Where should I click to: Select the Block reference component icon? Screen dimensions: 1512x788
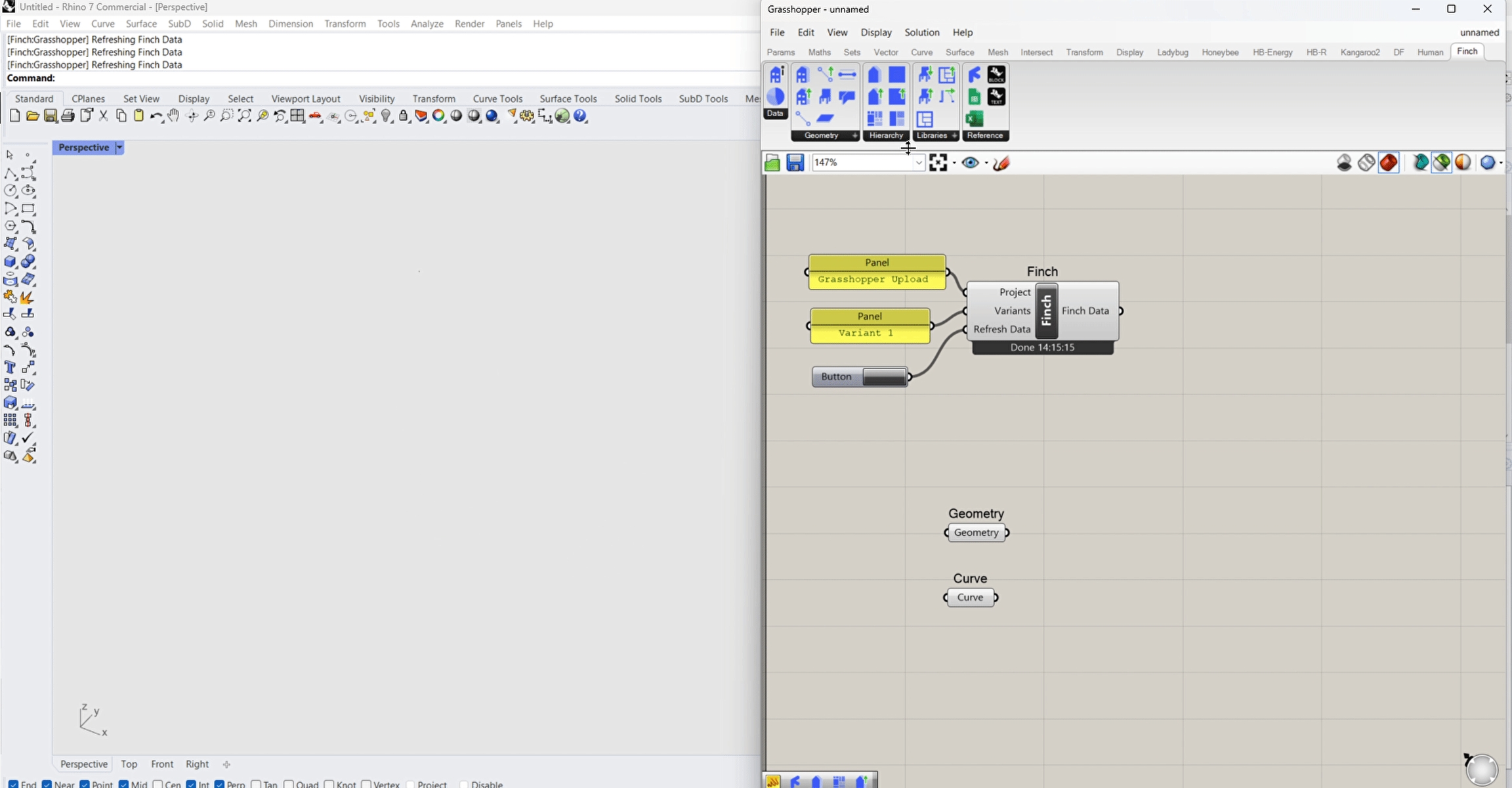coord(996,75)
